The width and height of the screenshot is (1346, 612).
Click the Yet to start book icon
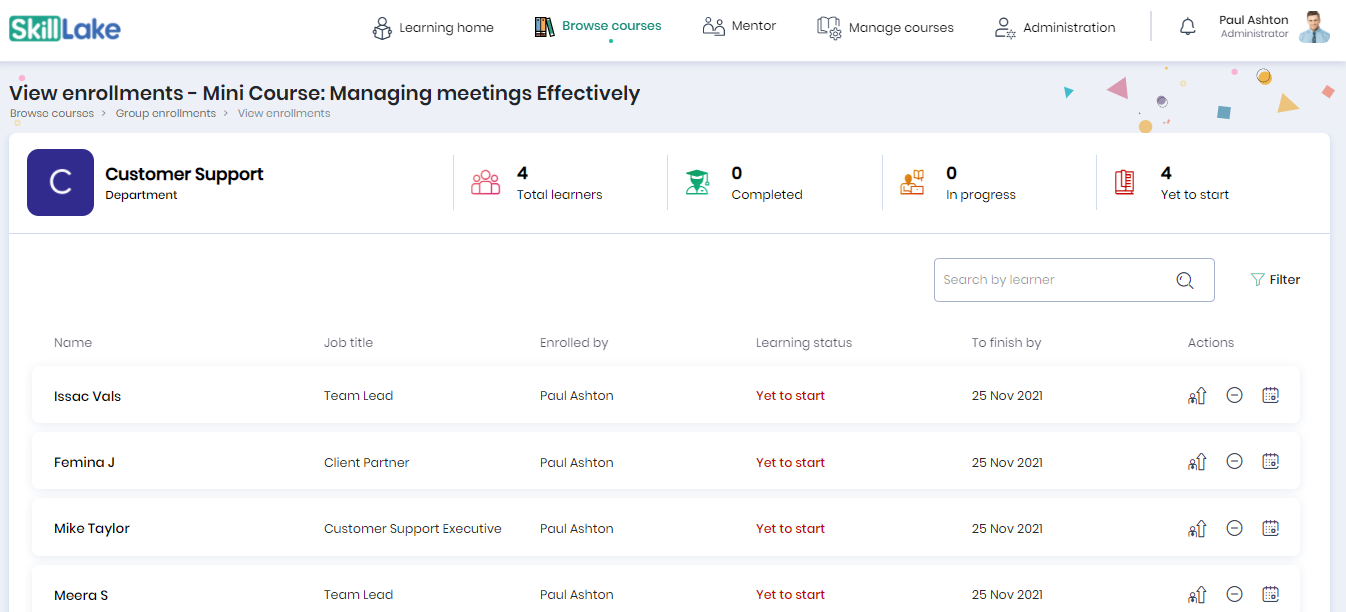point(1125,183)
